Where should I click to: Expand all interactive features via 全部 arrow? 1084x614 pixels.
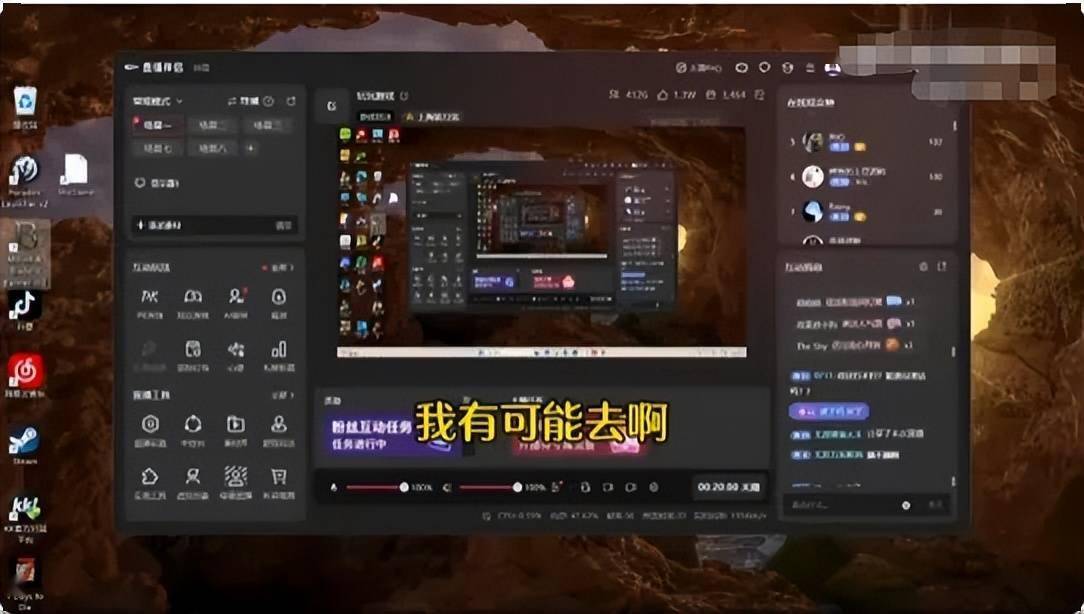pyautogui.click(x=282, y=268)
